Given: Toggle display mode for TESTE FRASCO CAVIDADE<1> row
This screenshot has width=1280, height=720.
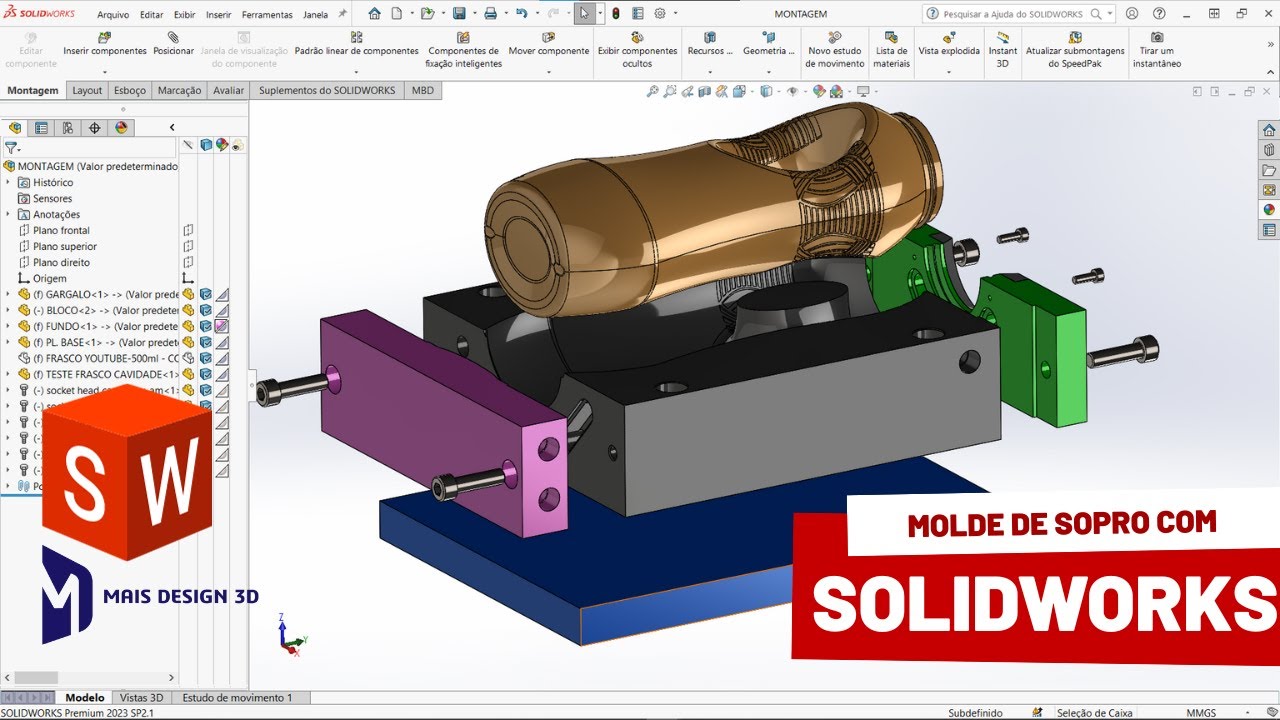Looking at the screenshot, I should pos(205,374).
